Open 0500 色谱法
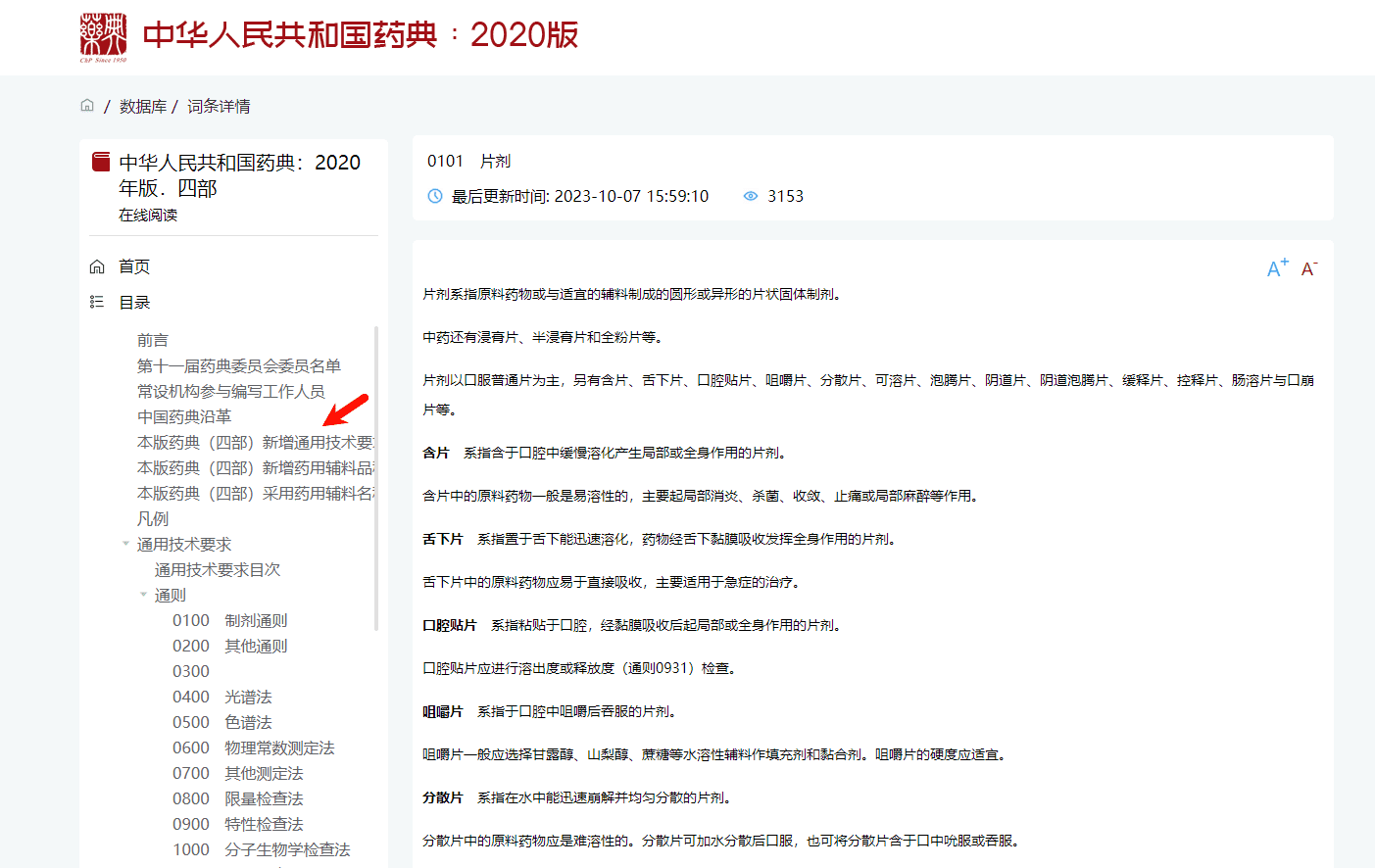The height and width of the screenshot is (868, 1375). [x=222, y=722]
